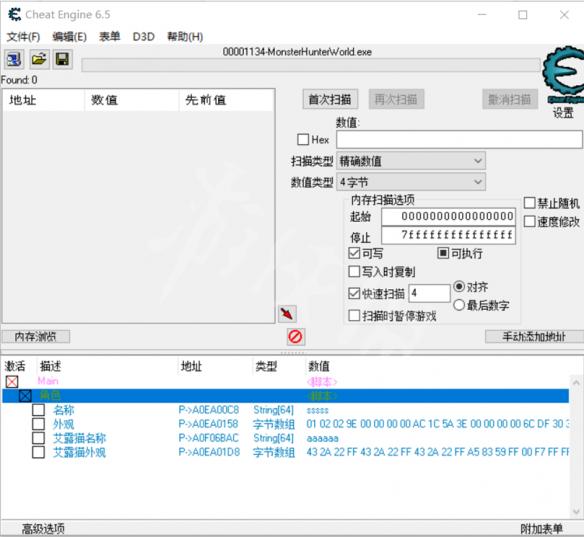Click the save floppy disk icon

(62, 60)
